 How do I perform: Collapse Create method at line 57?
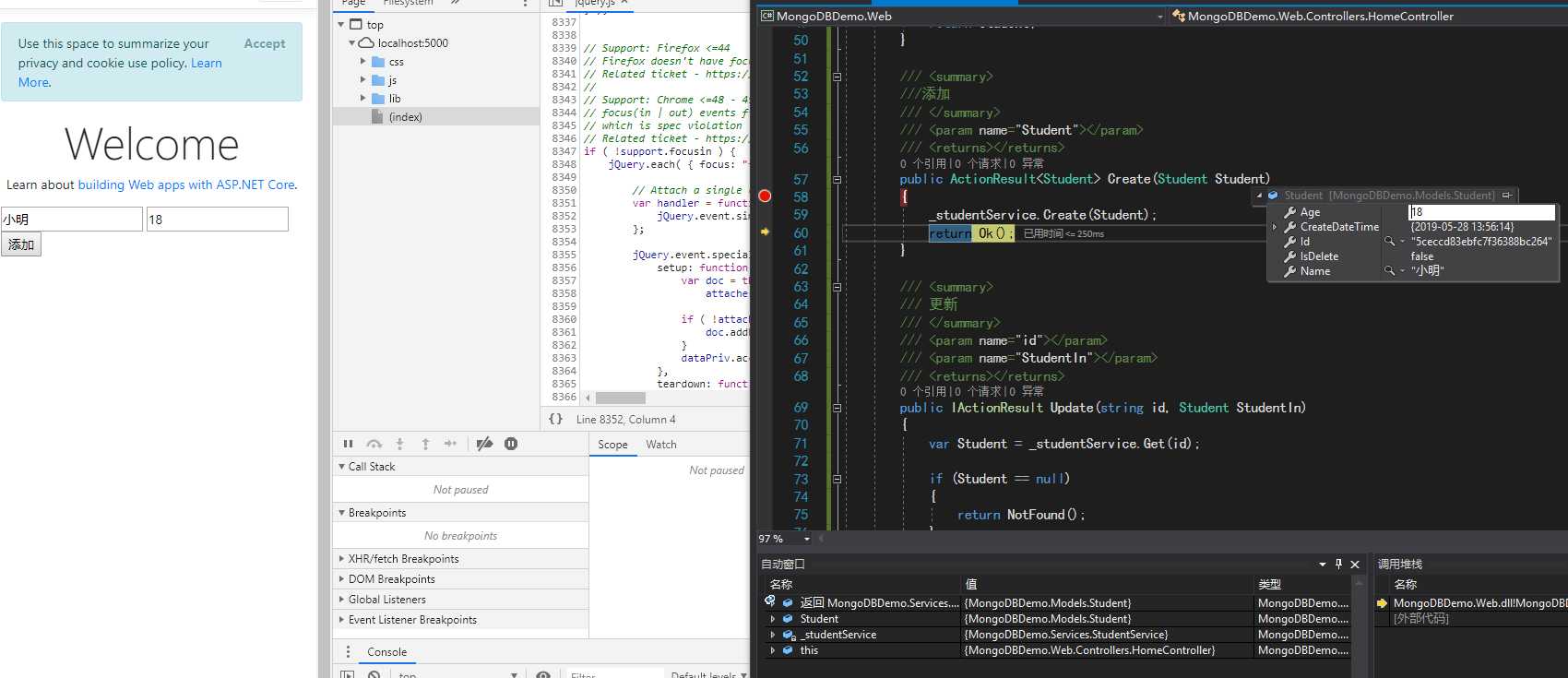click(x=837, y=180)
